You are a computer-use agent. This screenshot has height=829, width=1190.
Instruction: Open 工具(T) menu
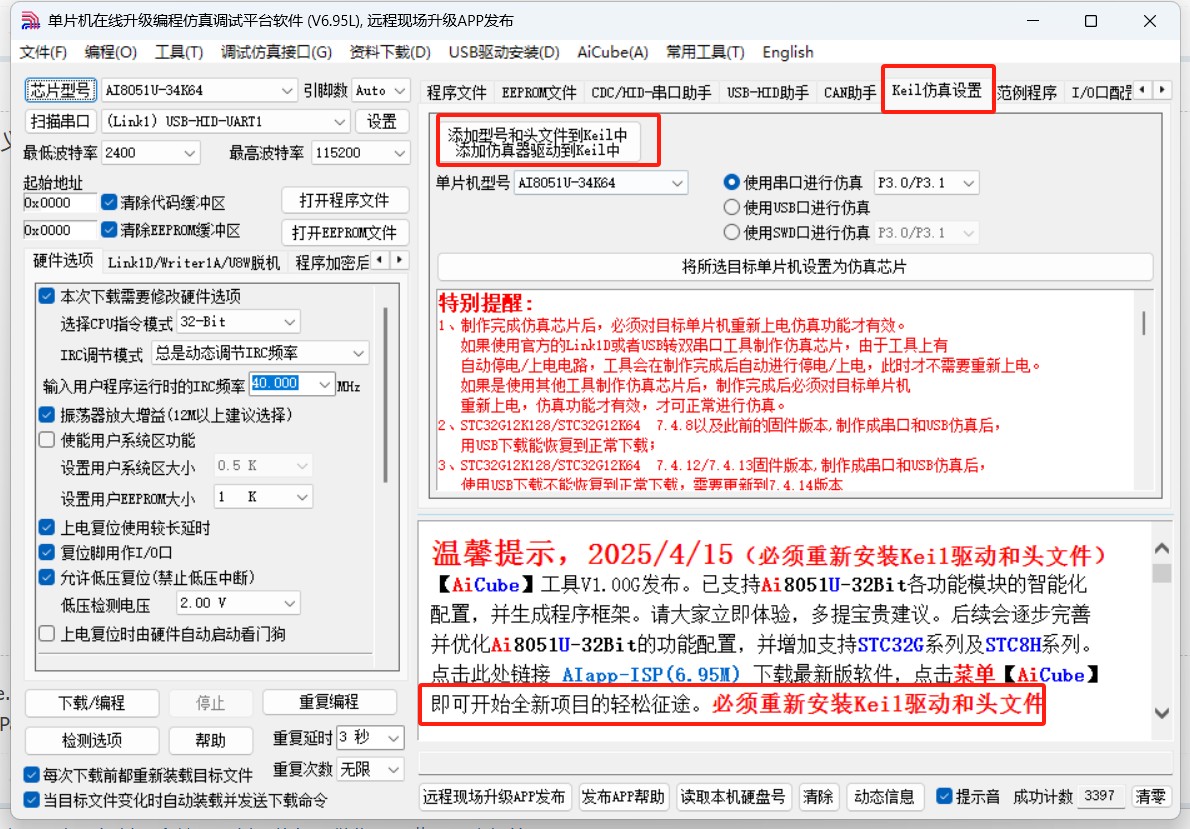click(179, 52)
